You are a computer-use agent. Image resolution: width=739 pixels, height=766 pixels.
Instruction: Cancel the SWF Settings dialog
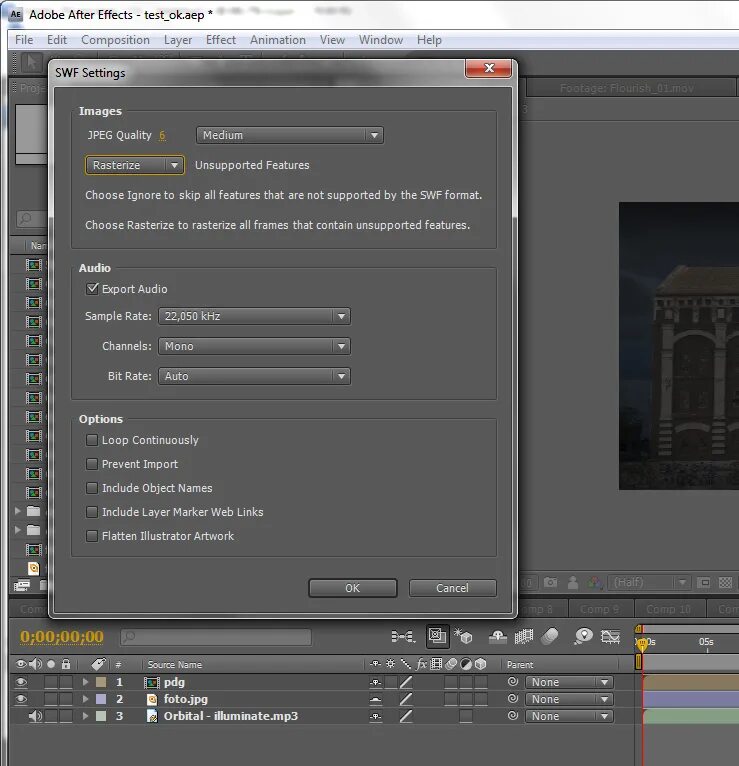point(452,588)
